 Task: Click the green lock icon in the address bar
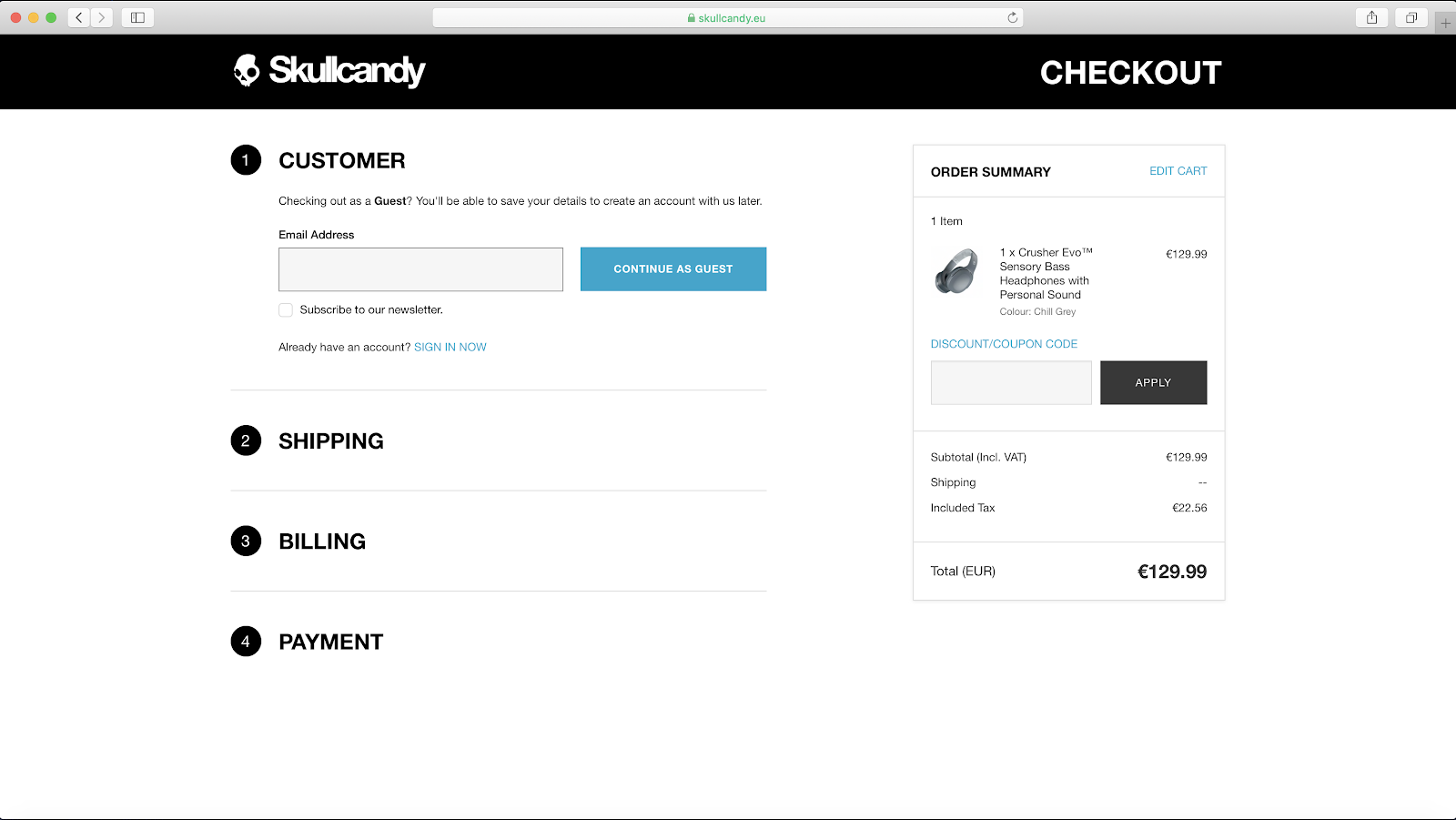692,17
